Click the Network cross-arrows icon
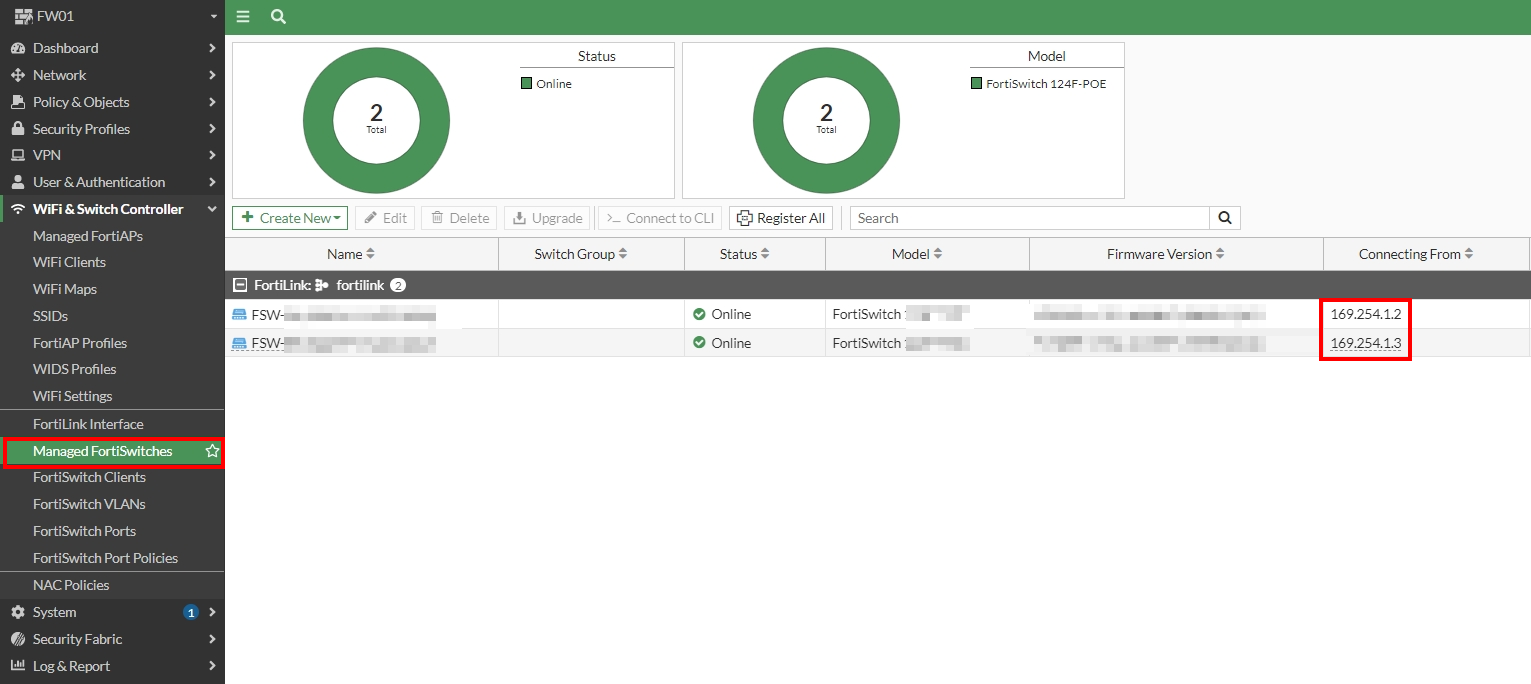Image resolution: width=1531 pixels, height=684 pixels. (x=17, y=75)
